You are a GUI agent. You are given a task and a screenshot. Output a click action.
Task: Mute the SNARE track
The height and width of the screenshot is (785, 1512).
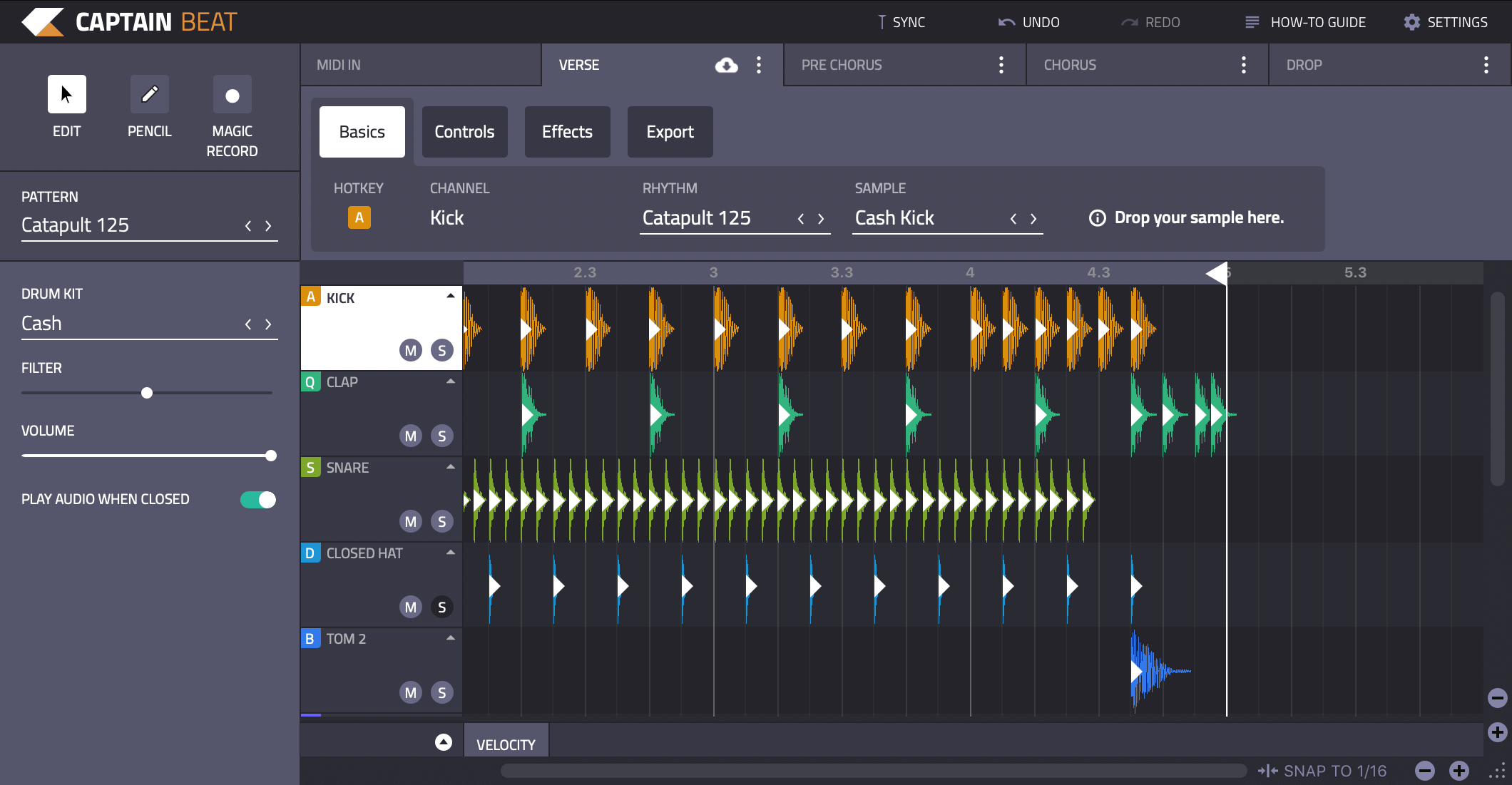410,521
